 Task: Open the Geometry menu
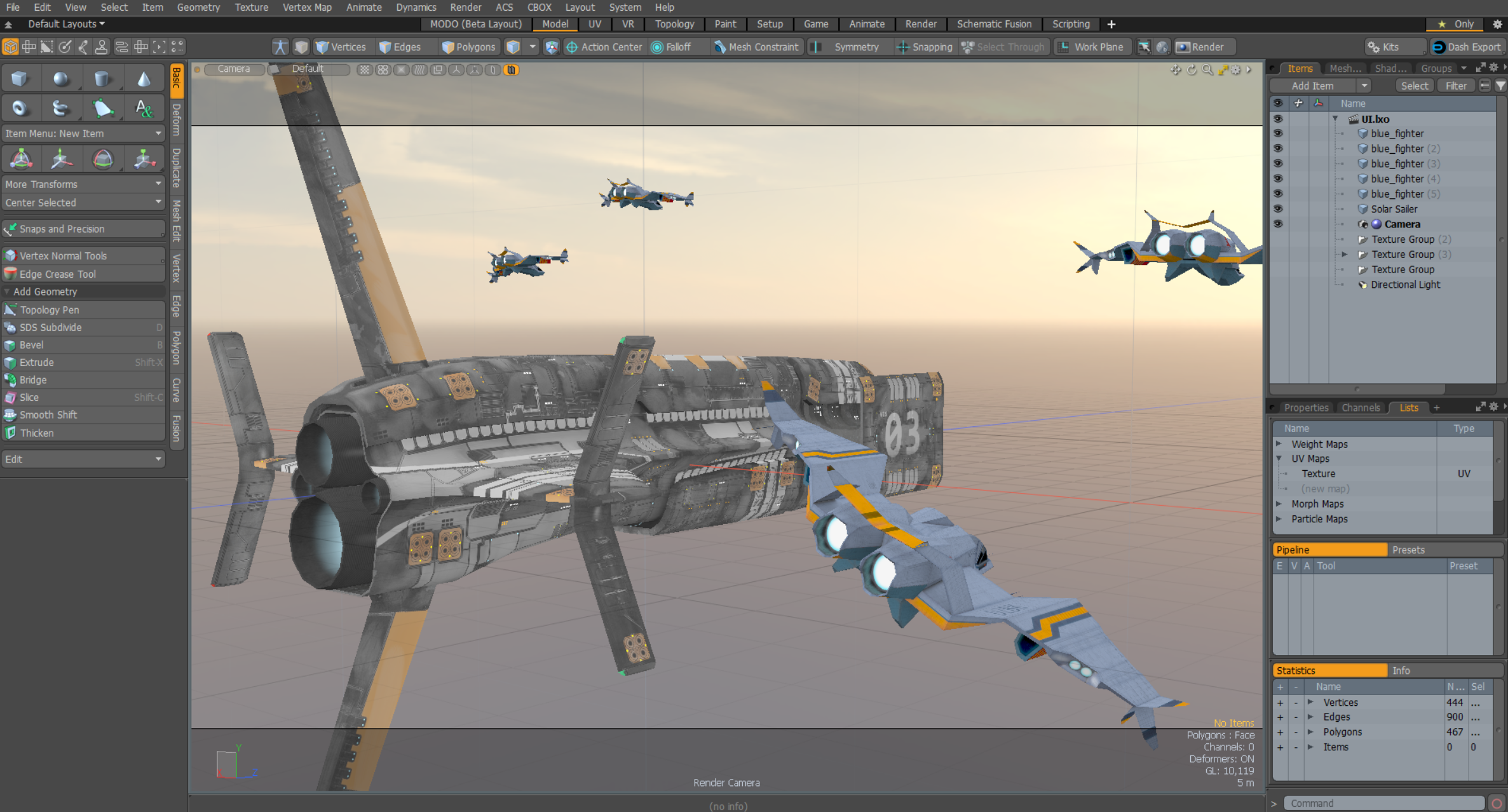[198, 7]
